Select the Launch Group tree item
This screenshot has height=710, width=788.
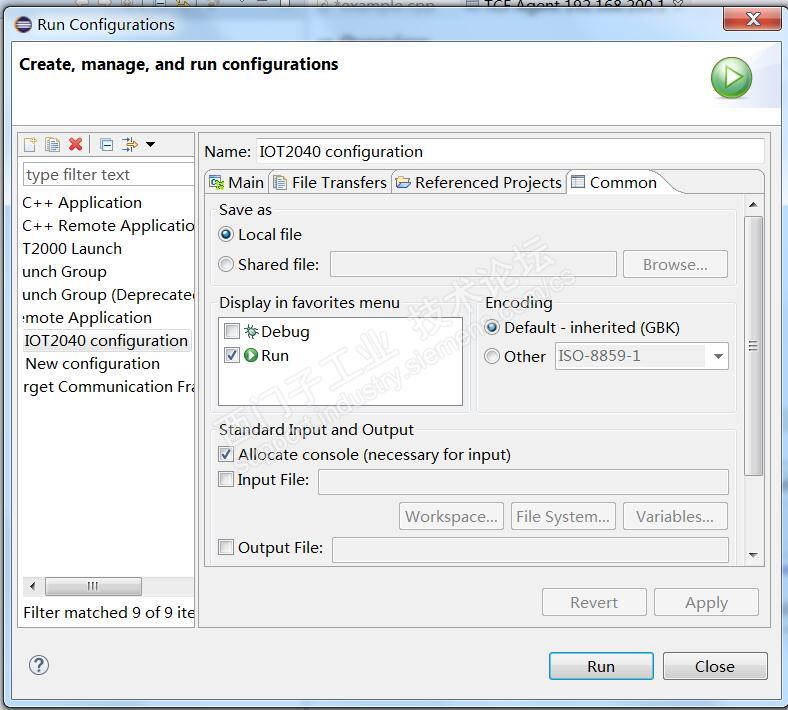[x=64, y=272]
